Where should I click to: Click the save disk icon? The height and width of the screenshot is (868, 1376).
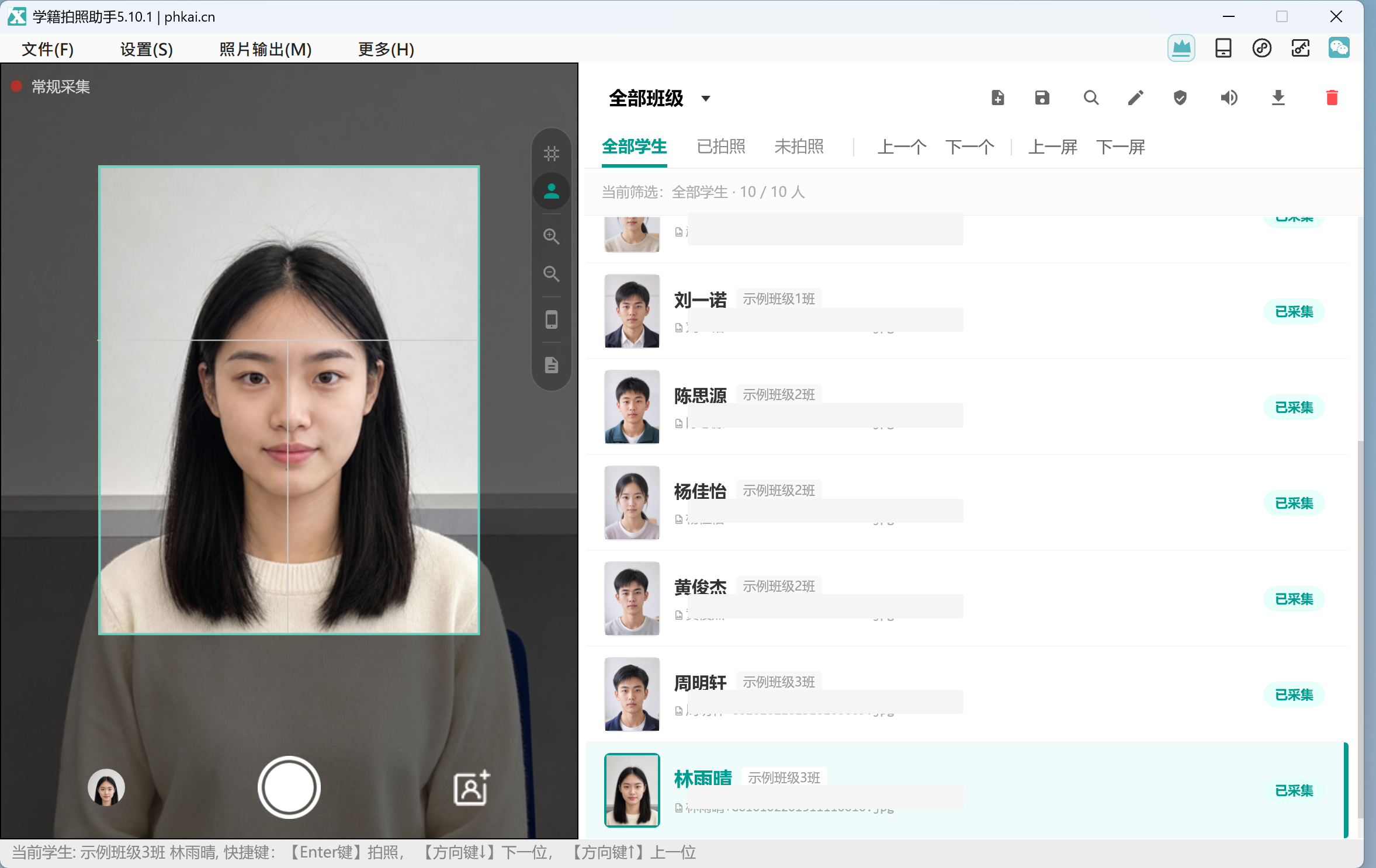tap(1042, 98)
